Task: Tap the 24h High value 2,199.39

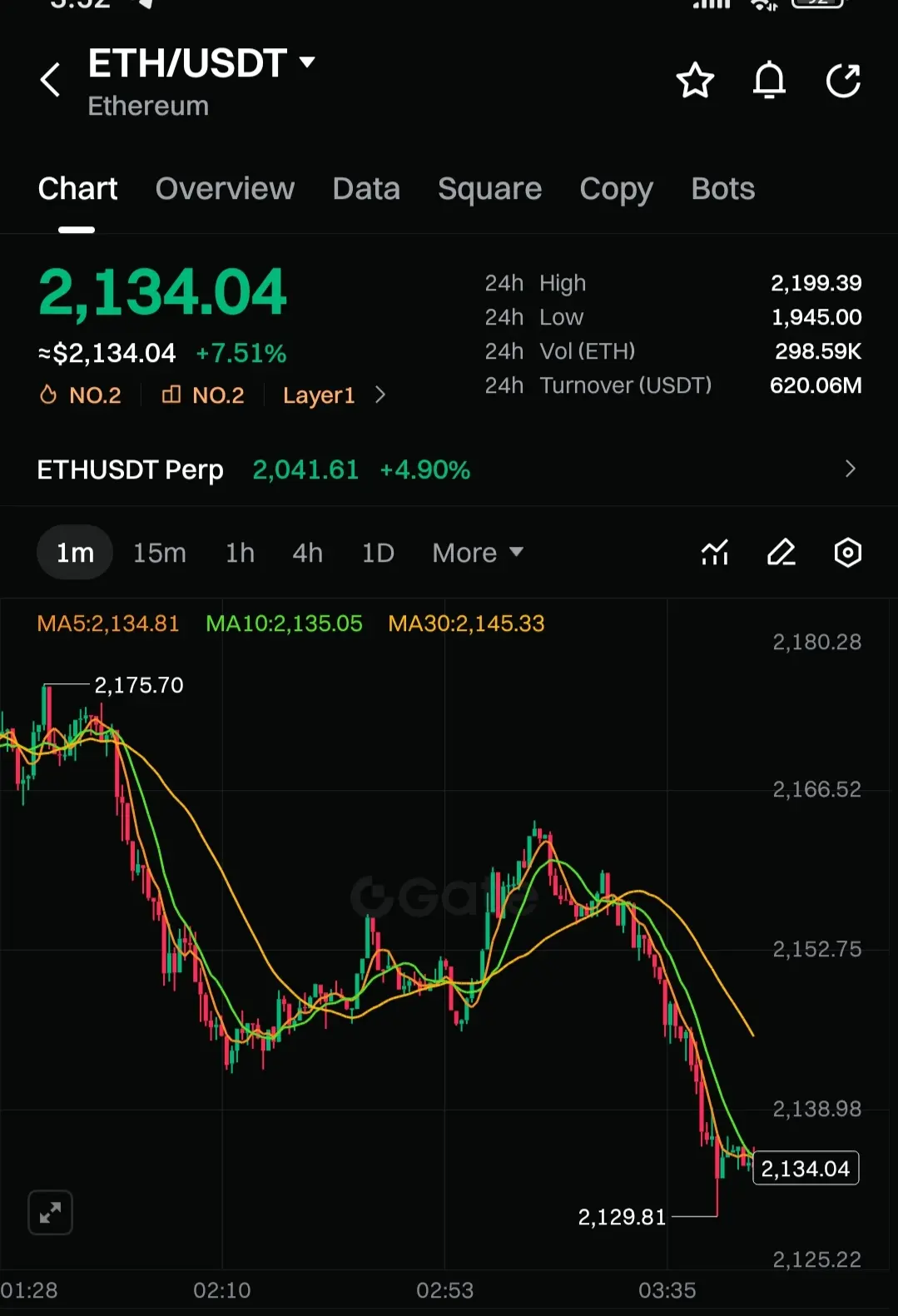Action: [816, 283]
